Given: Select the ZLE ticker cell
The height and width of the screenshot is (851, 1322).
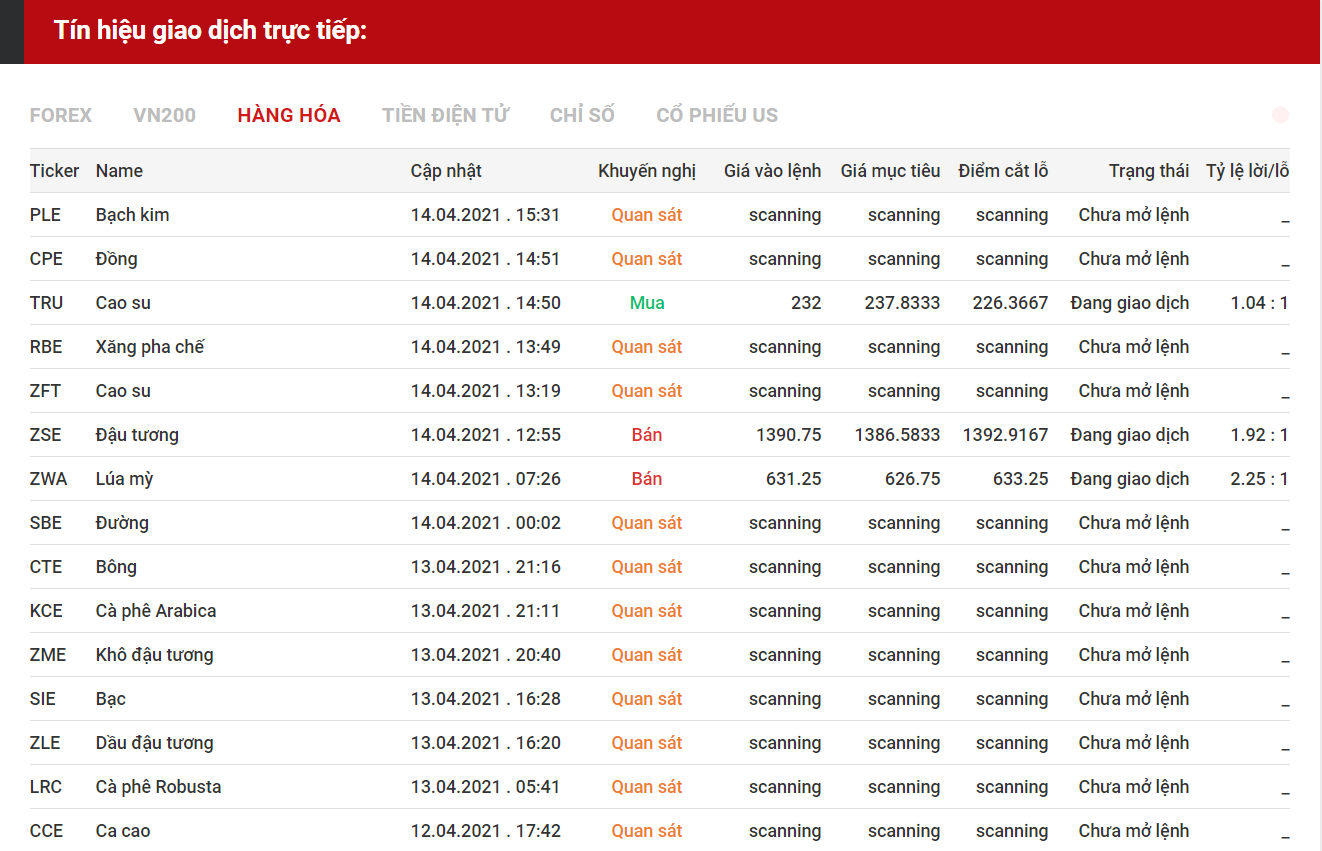Looking at the screenshot, I should (45, 743).
